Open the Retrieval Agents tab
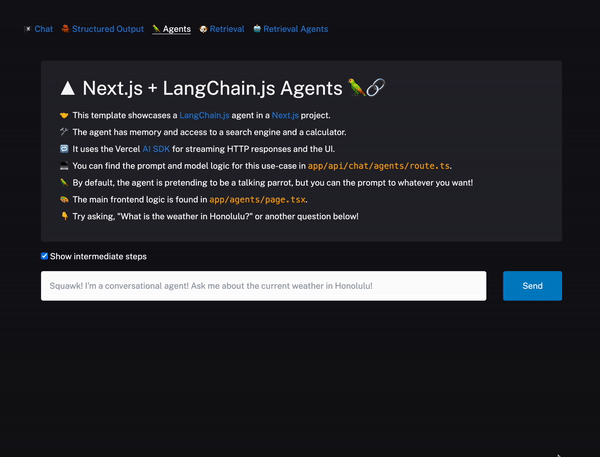This screenshot has width=600, height=457. pyautogui.click(x=295, y=29)
